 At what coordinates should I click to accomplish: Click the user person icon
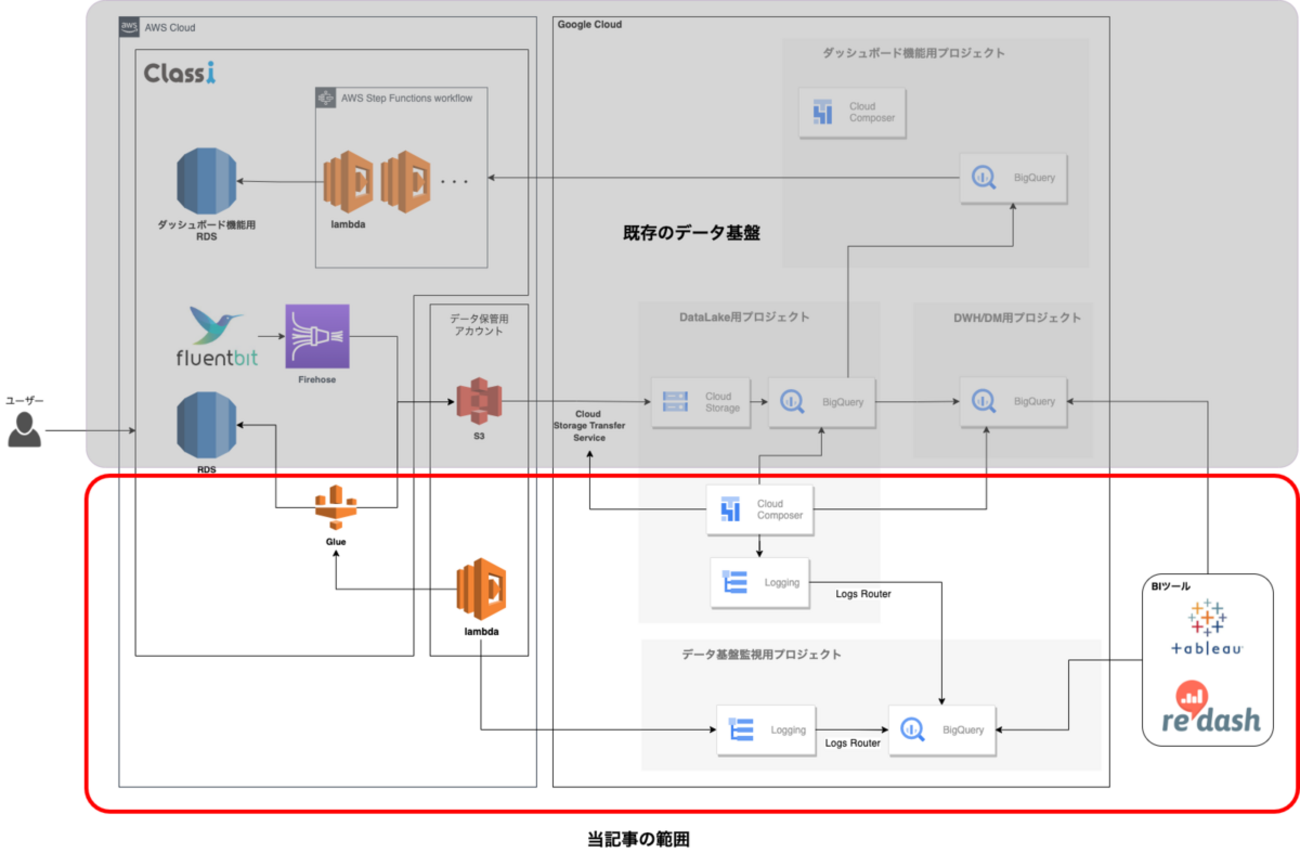tap(25, 431)
